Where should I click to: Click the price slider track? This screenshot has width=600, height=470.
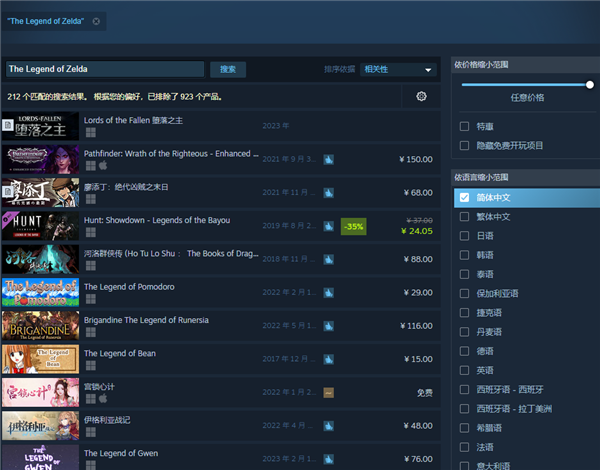coord(524,85)
